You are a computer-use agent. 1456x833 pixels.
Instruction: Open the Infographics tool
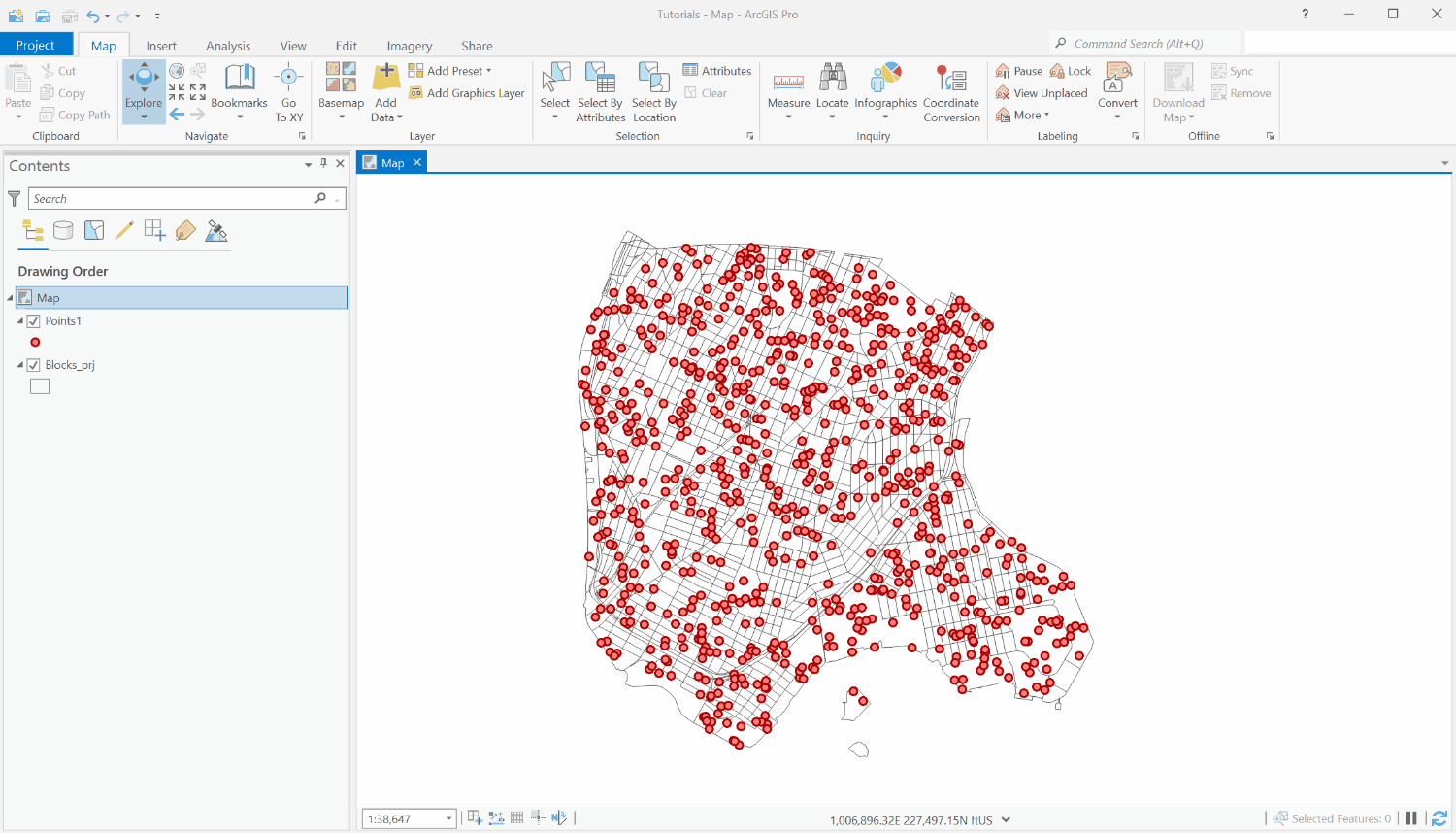pos(885,92)
